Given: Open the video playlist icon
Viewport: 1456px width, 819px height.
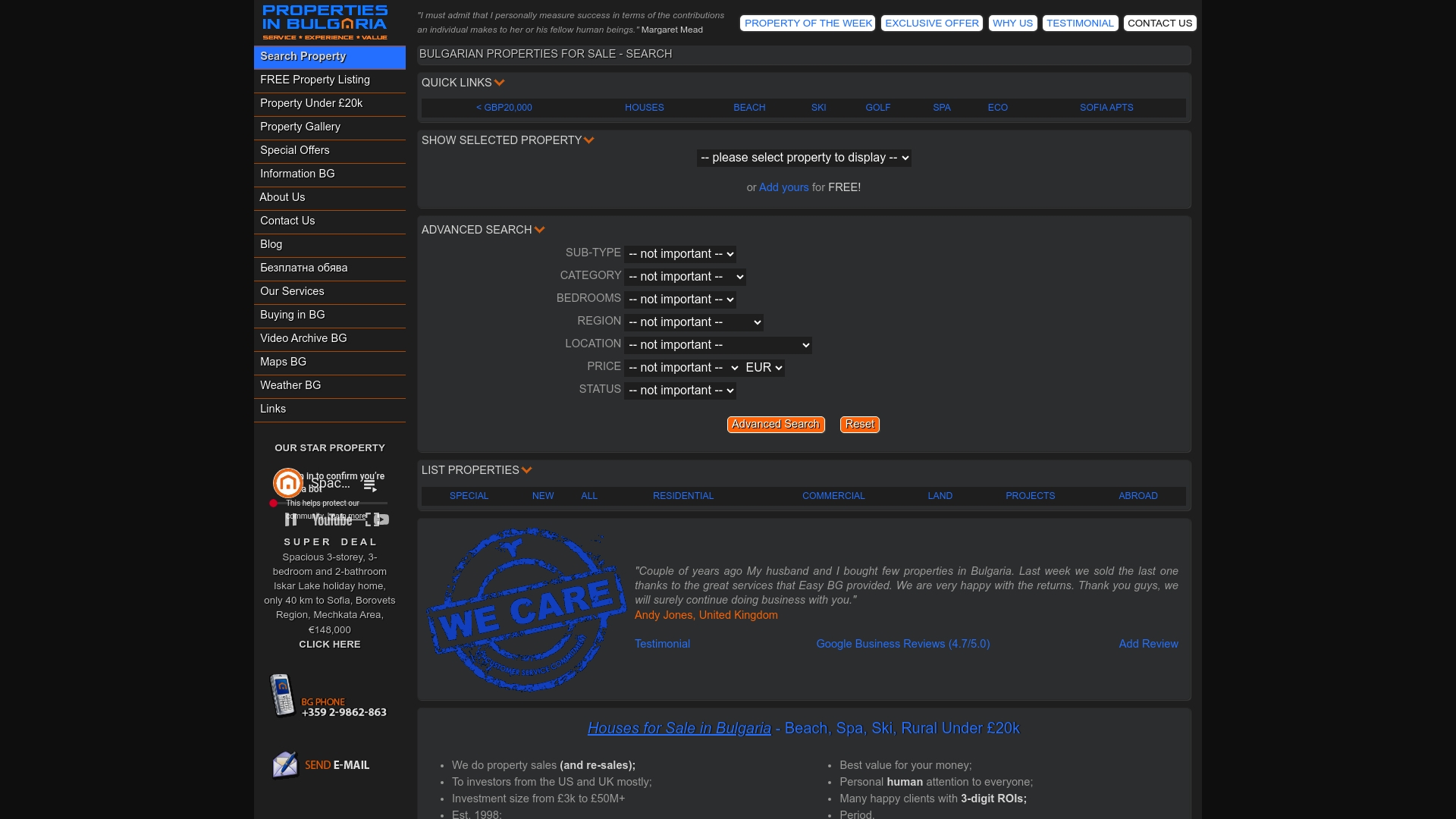Looking at the screenshot, I should pyautogui.click(x=370, y=485).
